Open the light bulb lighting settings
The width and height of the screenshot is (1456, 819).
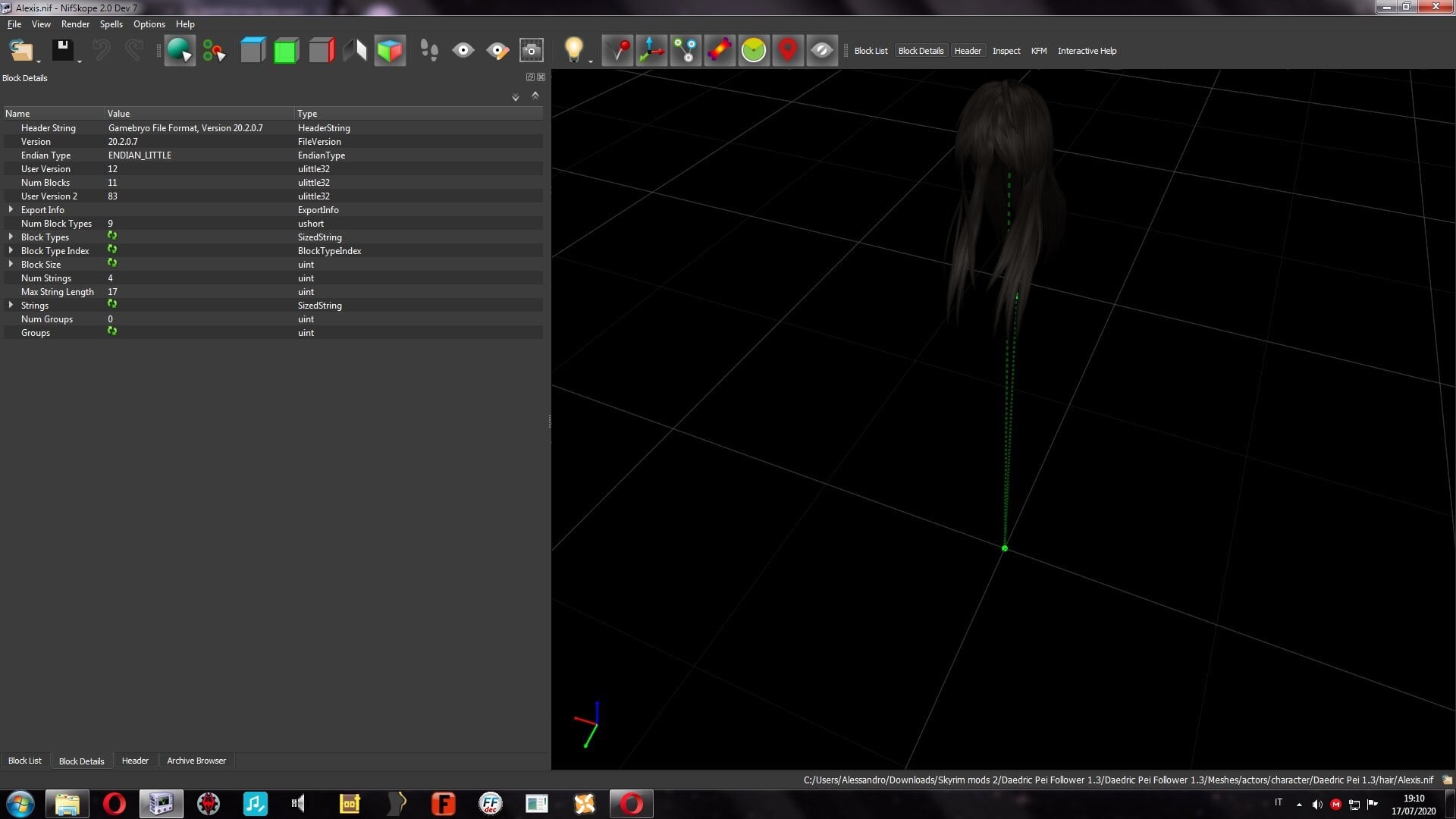click(574, 51)
